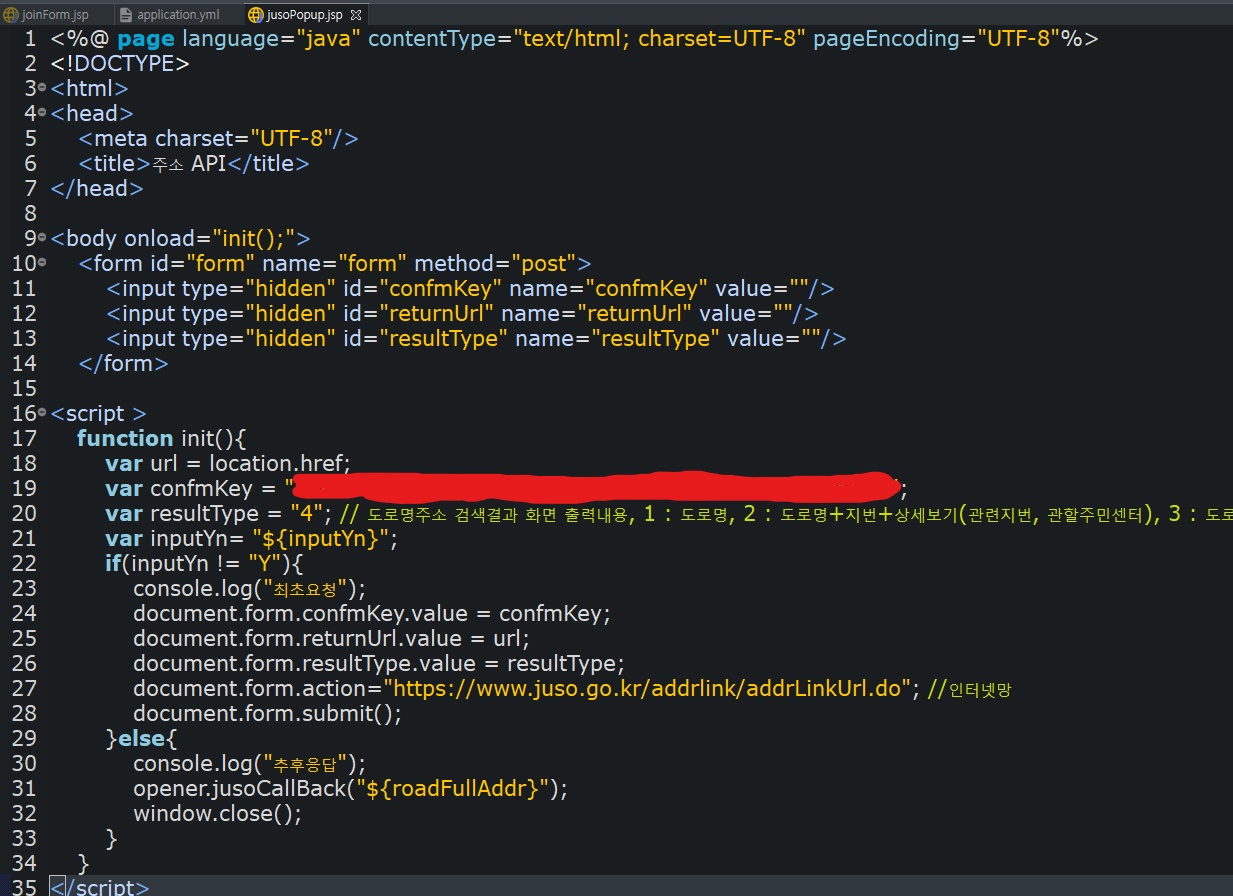The width and height of the screenshot is (1233, 896).
Task: Collapse the <form> block at line 10
Action: 42,262
